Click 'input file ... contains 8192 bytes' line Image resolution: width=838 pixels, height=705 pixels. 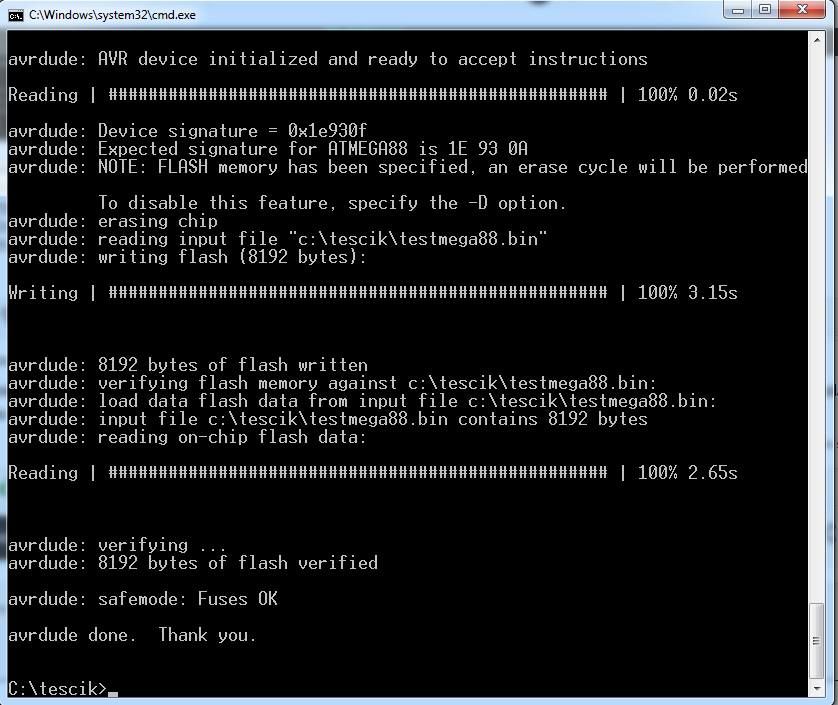tap(328, 419)
